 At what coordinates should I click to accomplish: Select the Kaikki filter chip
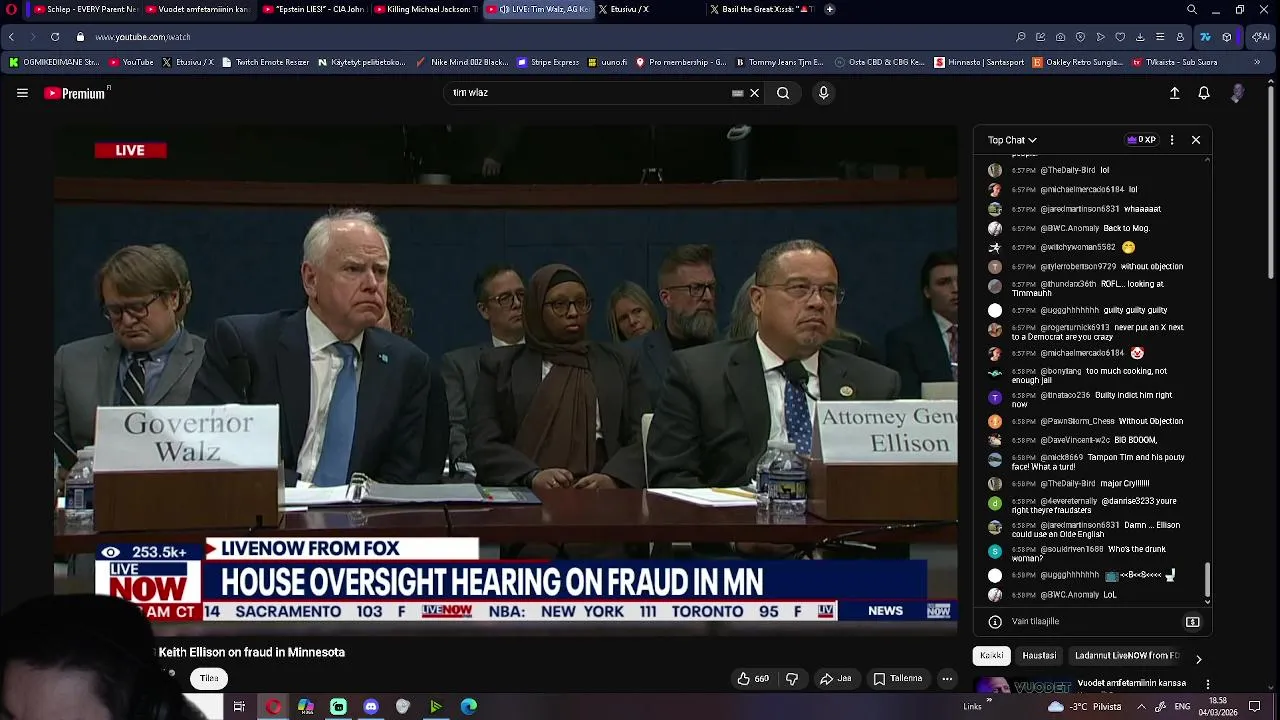(992, 656)
